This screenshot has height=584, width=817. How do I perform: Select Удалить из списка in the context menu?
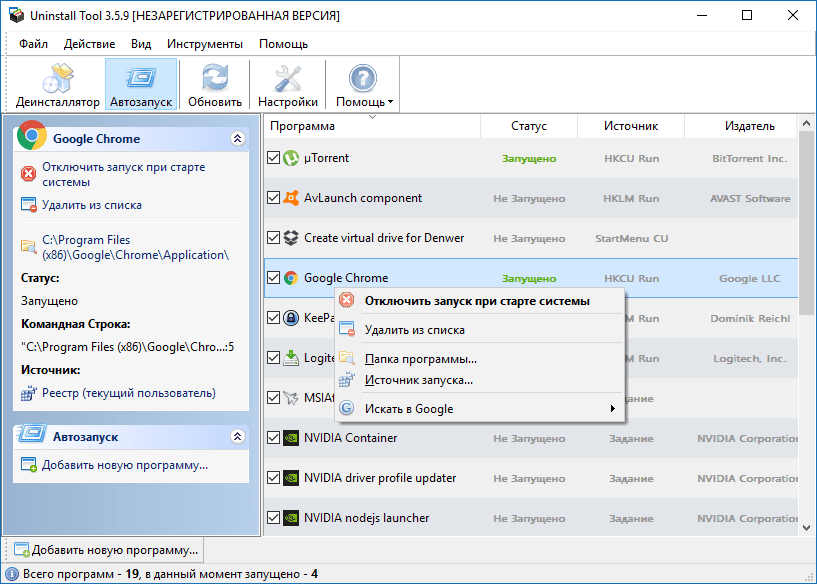point(479,330)
